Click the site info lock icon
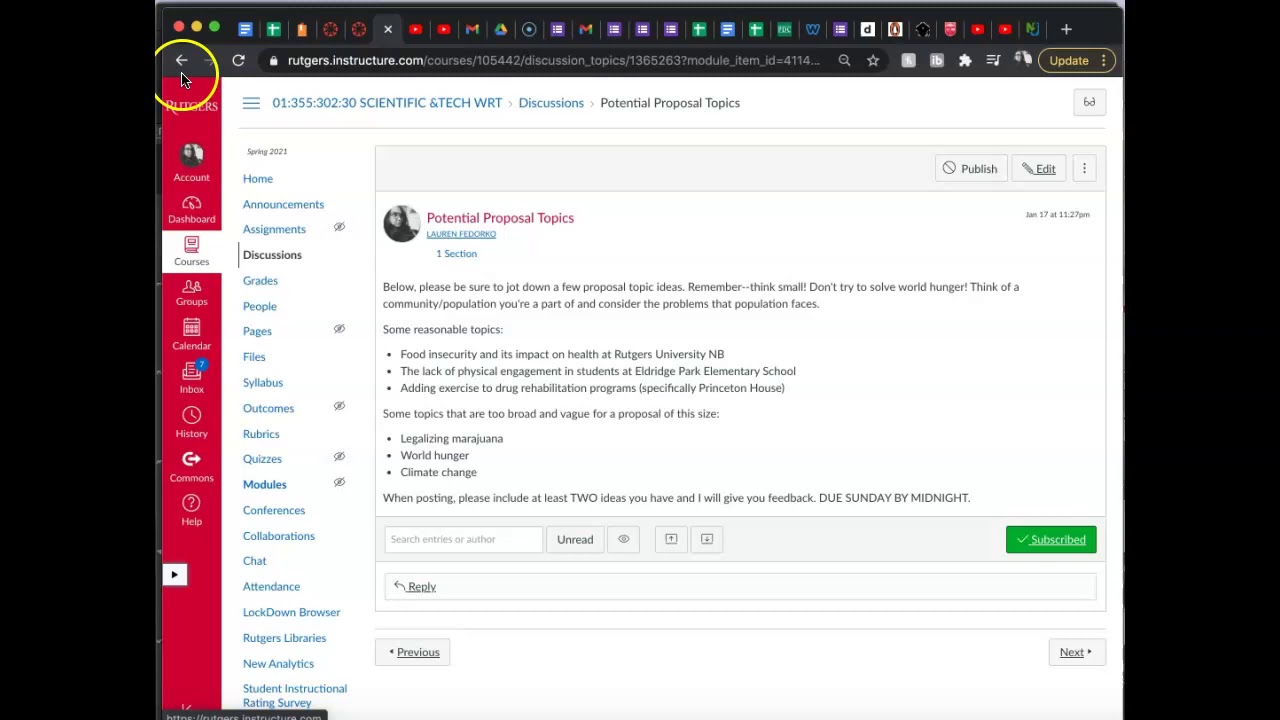 coord(273,60)
